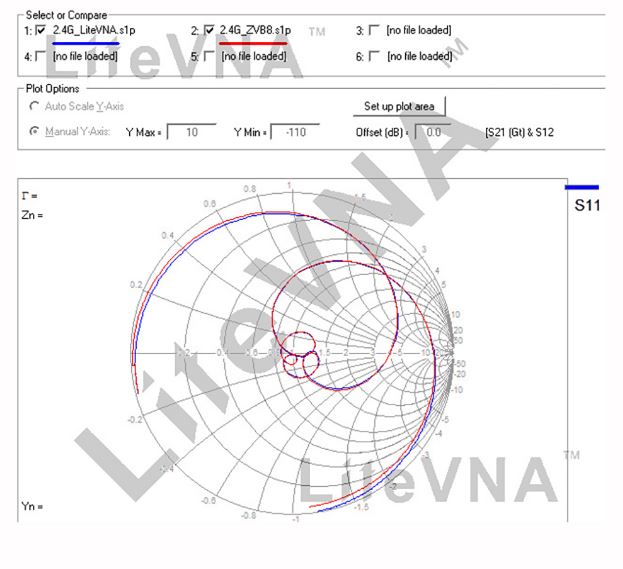
Task: Uncheck file slot 2 2.4G_ZVB8.s1p checkbox
Action: [x=209, y=30]
